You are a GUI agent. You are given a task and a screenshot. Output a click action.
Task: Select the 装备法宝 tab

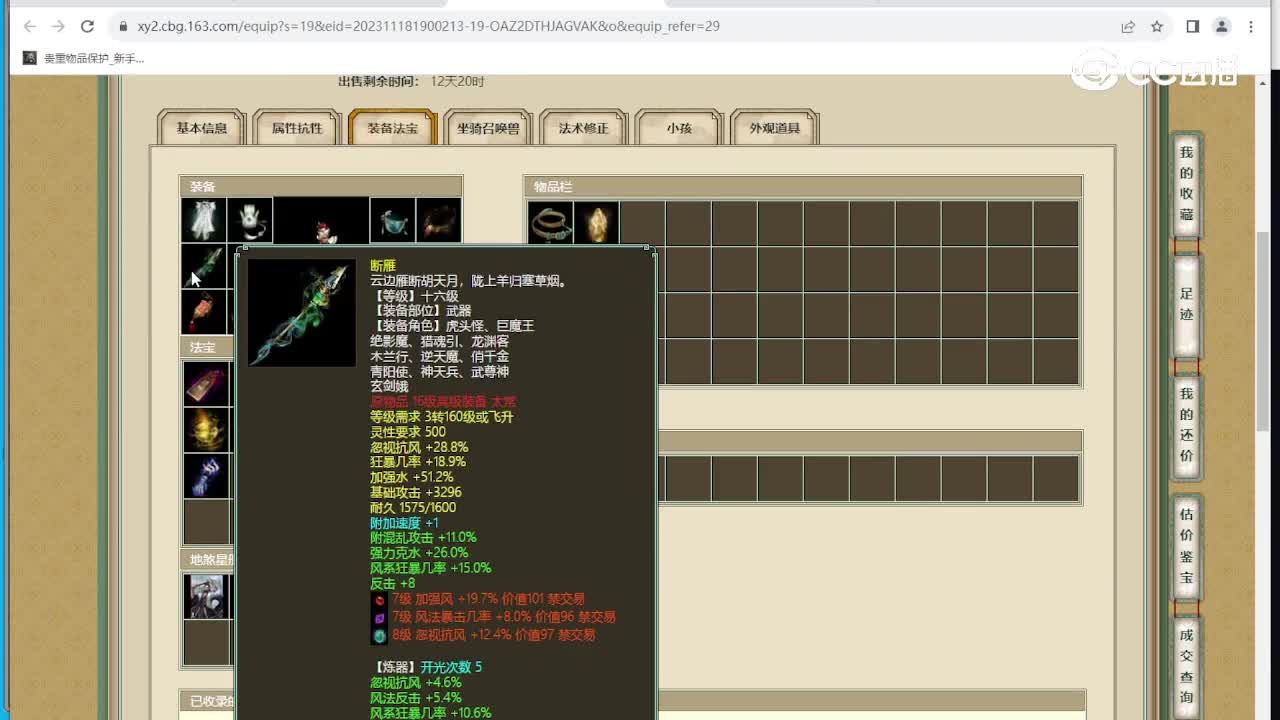tap(392, 128)
